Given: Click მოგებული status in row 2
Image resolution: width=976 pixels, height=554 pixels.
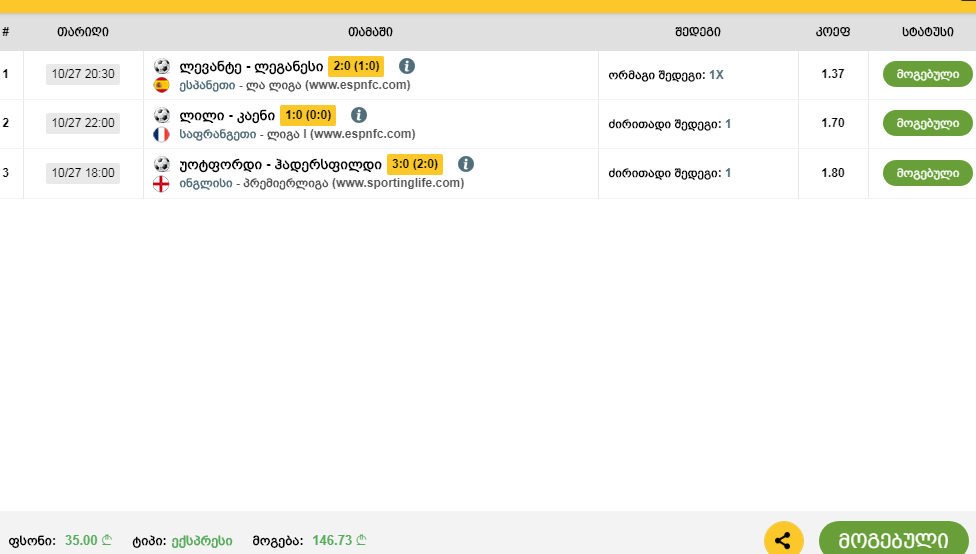Looking at the screenshot, I should [x=927, y=123].
